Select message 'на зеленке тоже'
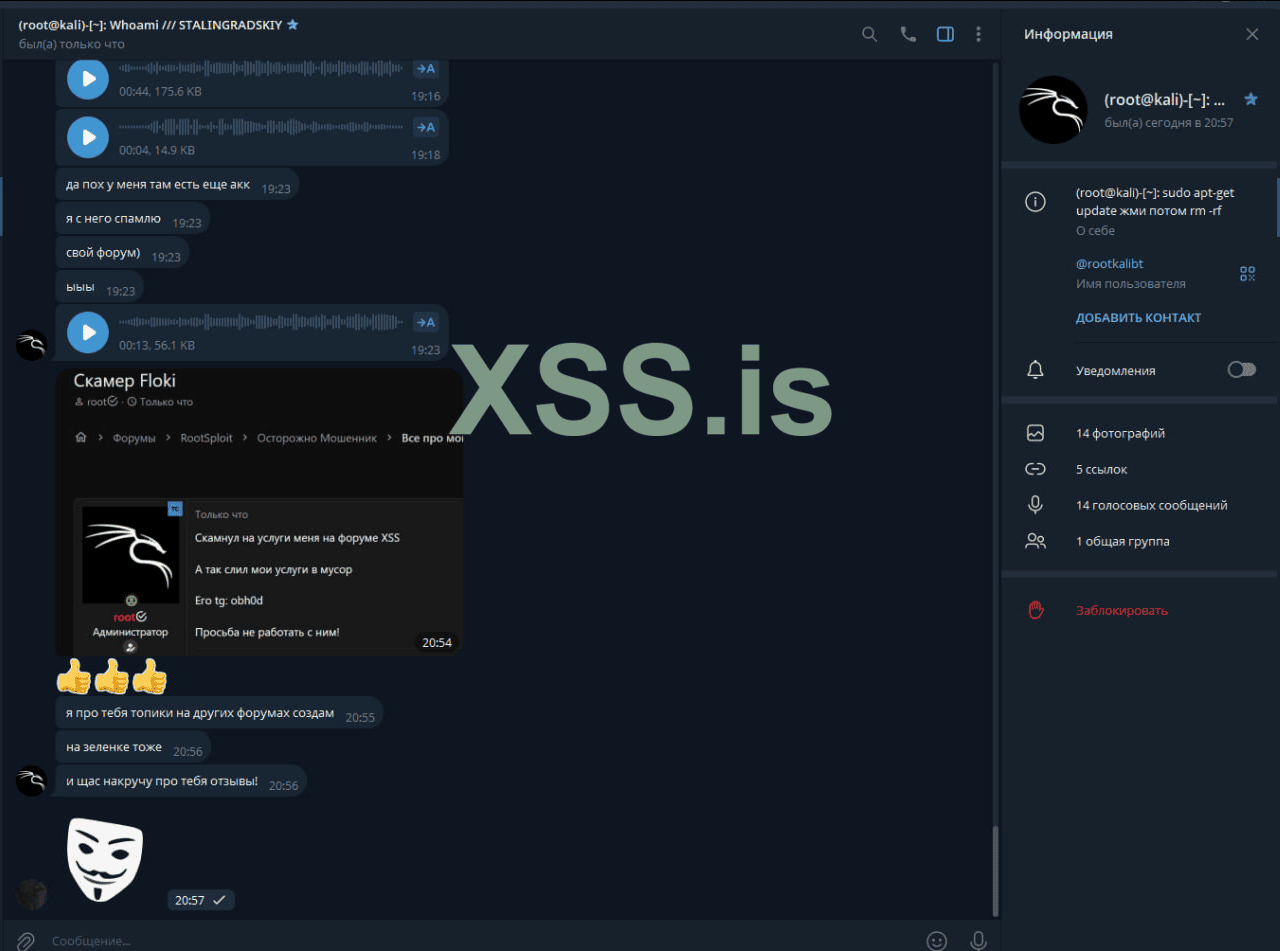The width and height of the screenshot is (1280, 951). (133, 748)
